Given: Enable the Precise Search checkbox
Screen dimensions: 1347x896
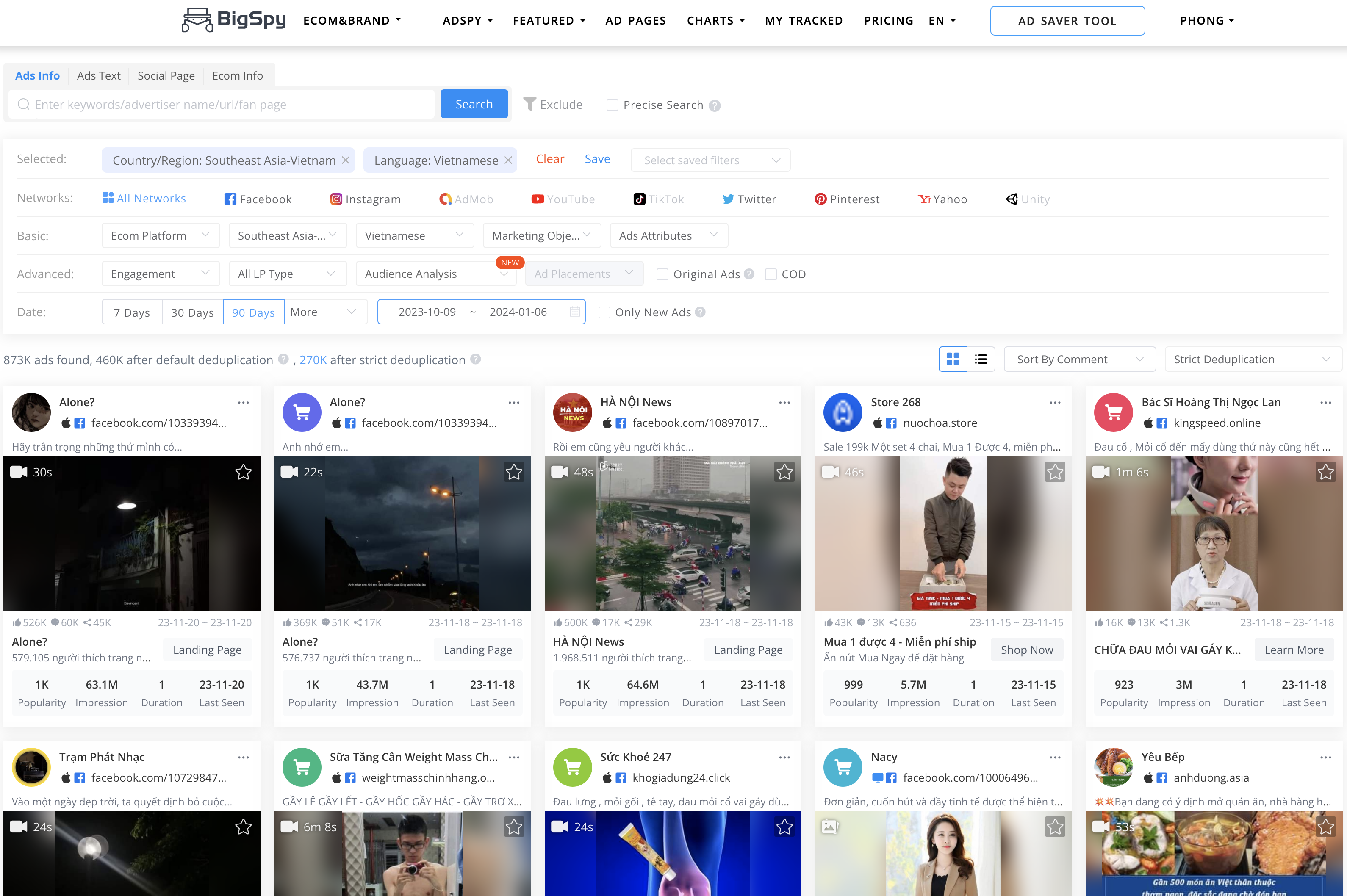Looking at the screenshot, I should [612, 105].
